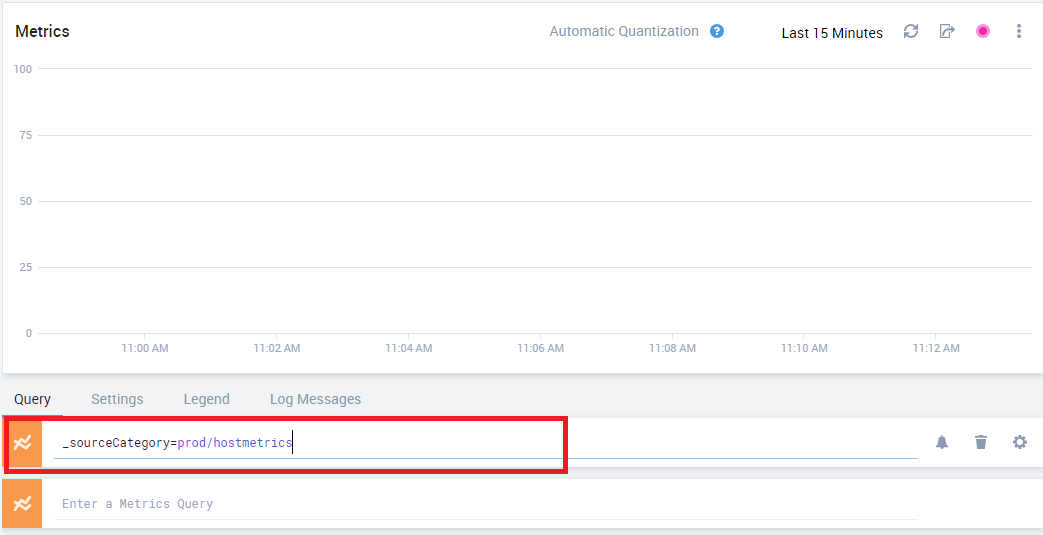The width and height of the screenshot is (1043, 535).
Task: Create alert with the bell icon
Action: [942, 442]
